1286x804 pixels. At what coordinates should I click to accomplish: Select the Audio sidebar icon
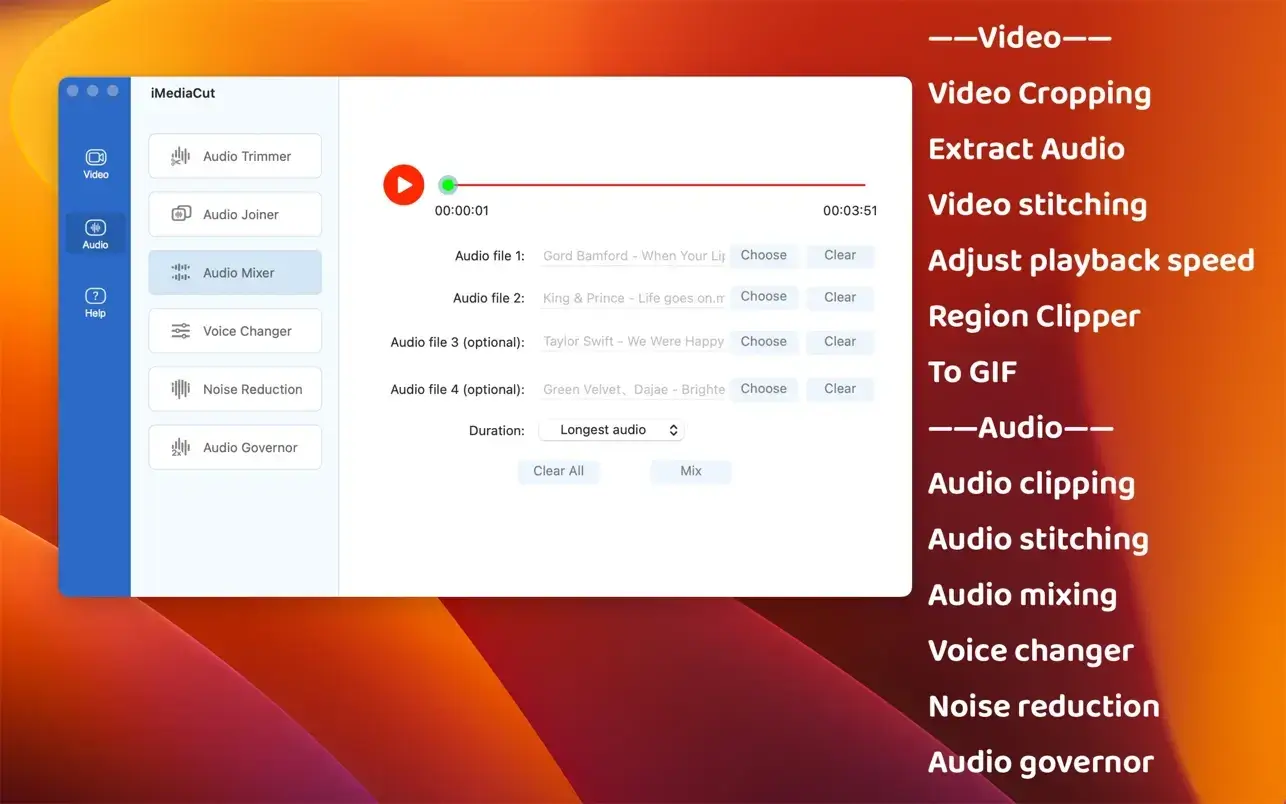pyautogui.click(x=95, y=233)
